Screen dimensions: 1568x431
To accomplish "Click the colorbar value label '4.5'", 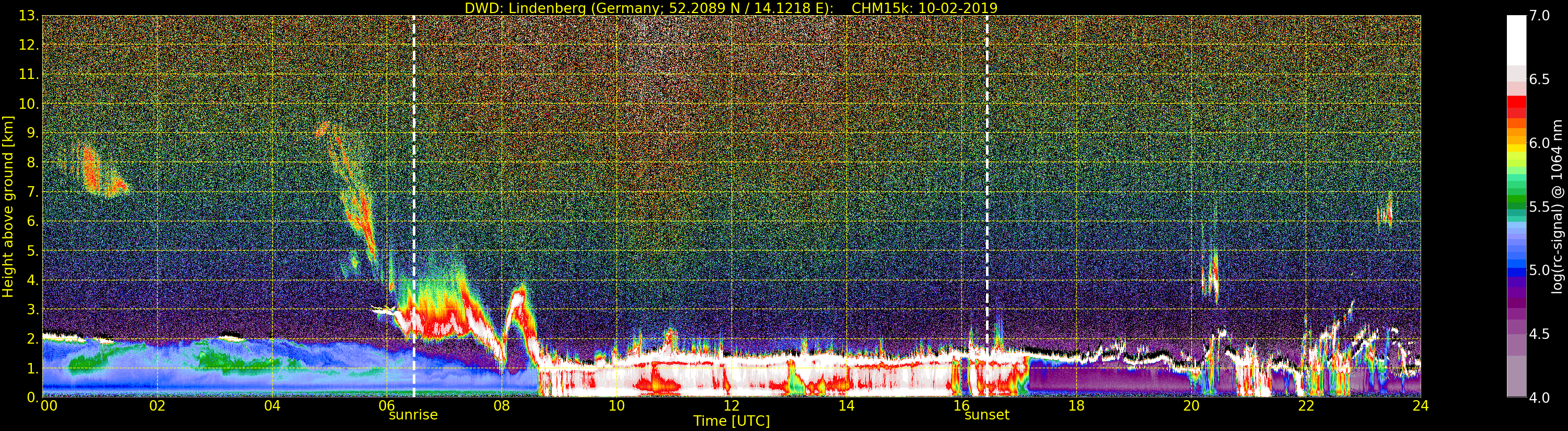I will [1539, 334].
